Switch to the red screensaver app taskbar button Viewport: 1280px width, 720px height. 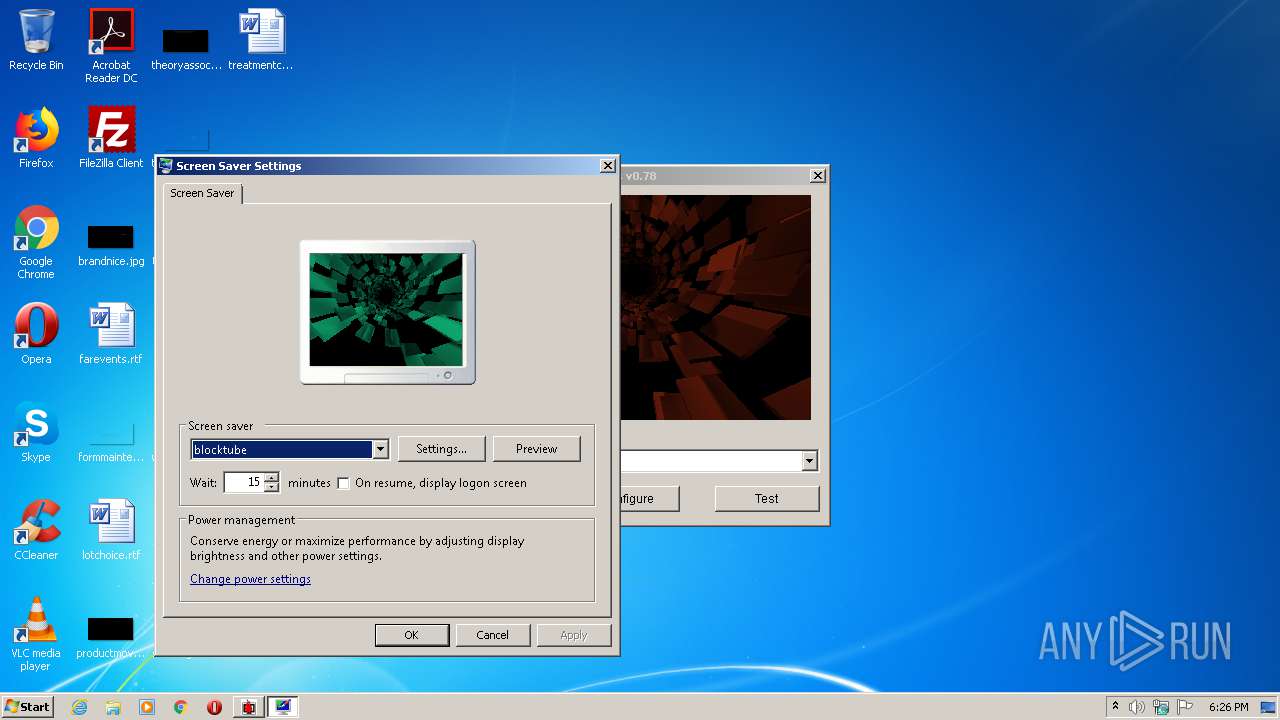[249, 707]
